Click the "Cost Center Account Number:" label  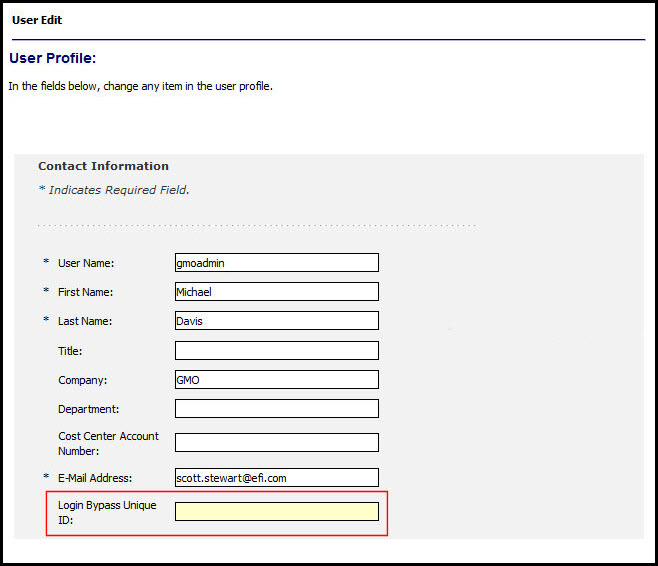point(108,443)
